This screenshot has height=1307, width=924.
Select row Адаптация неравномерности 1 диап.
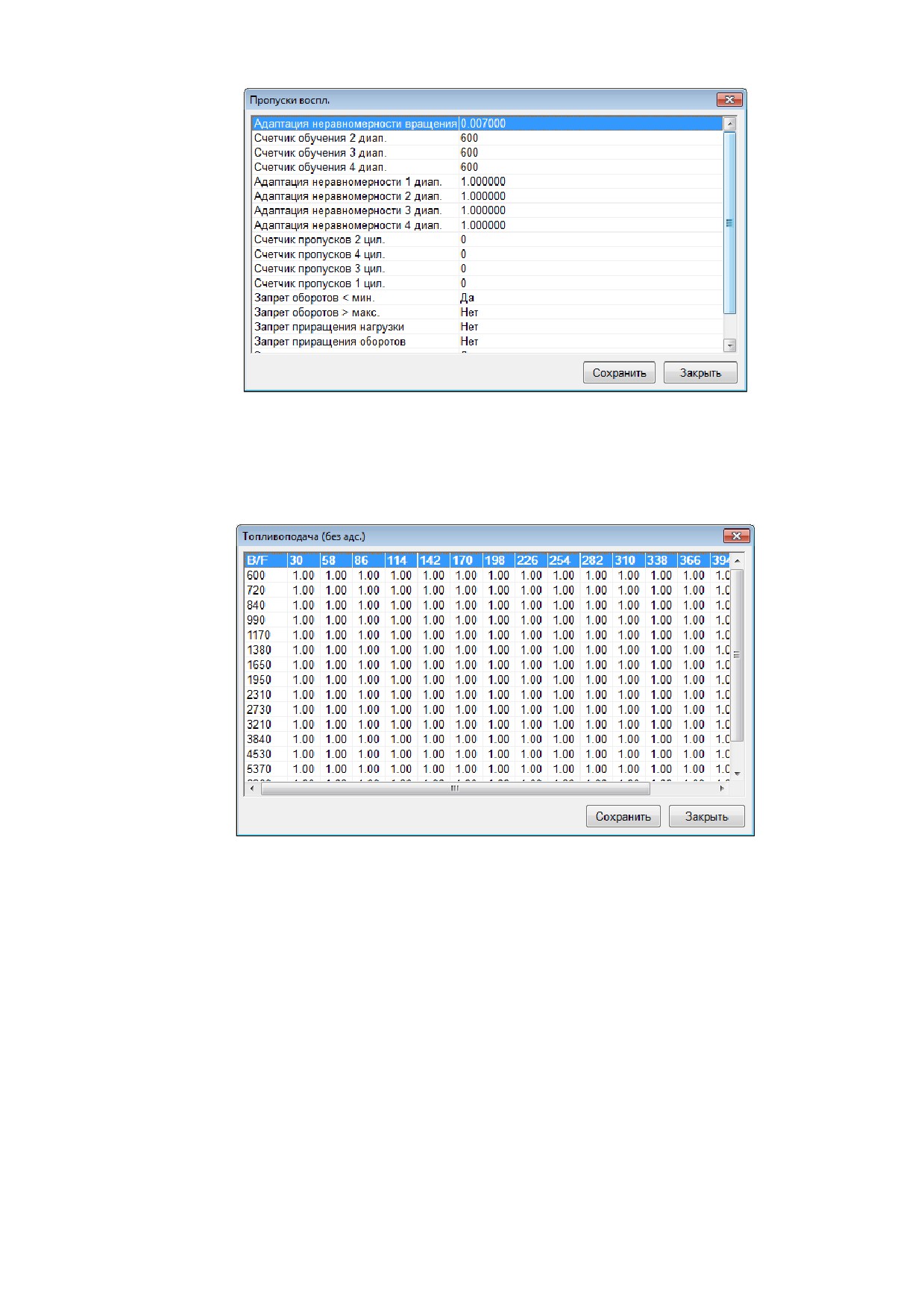click(487, 182)
